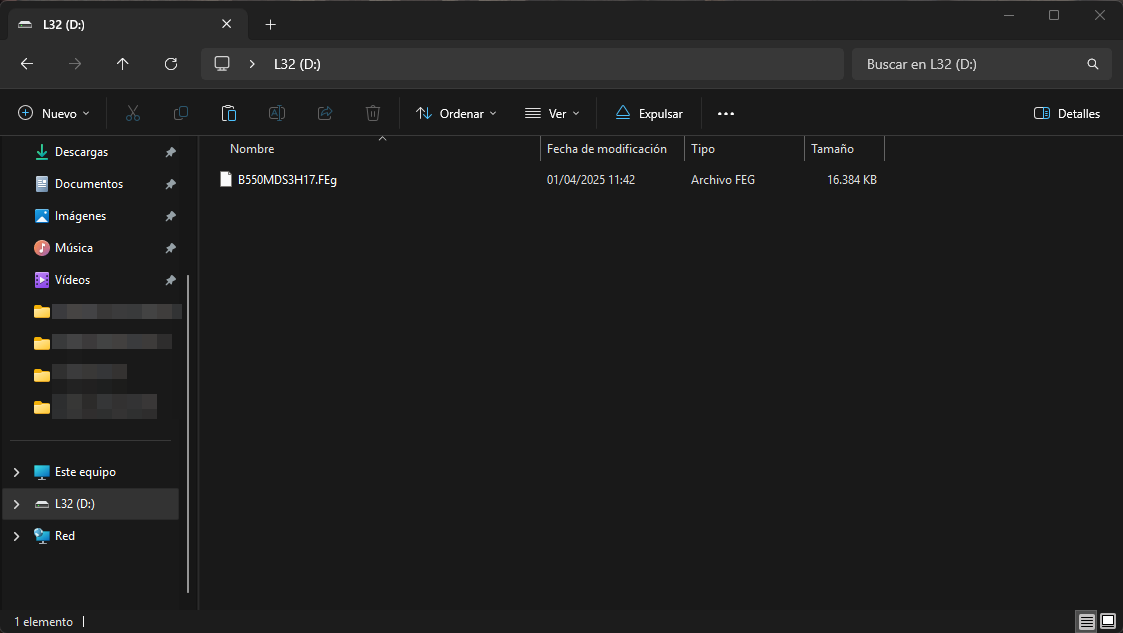Open the See more ellipsis menu
This screenshot has height=633, width=1123.
click(x=726, y=114)
